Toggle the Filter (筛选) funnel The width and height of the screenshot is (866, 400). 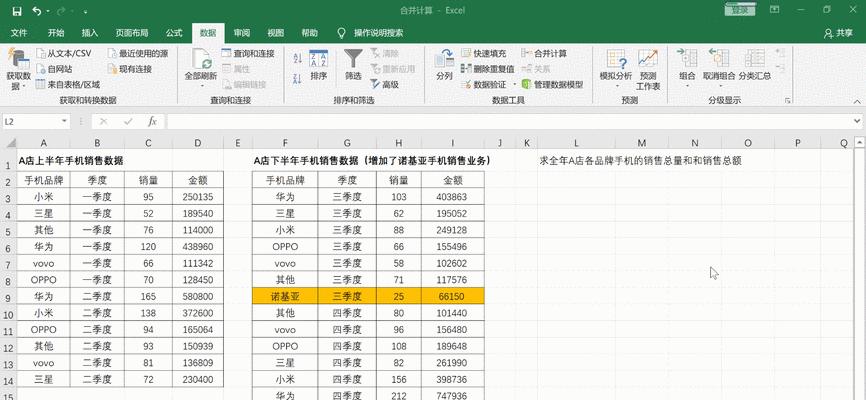(x=353, y=65)
